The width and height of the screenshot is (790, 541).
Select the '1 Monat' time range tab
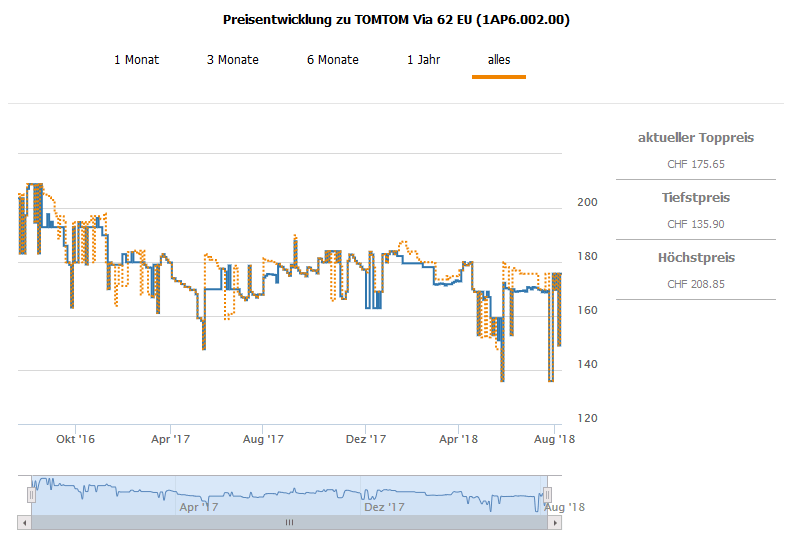[x=136, y=60]
